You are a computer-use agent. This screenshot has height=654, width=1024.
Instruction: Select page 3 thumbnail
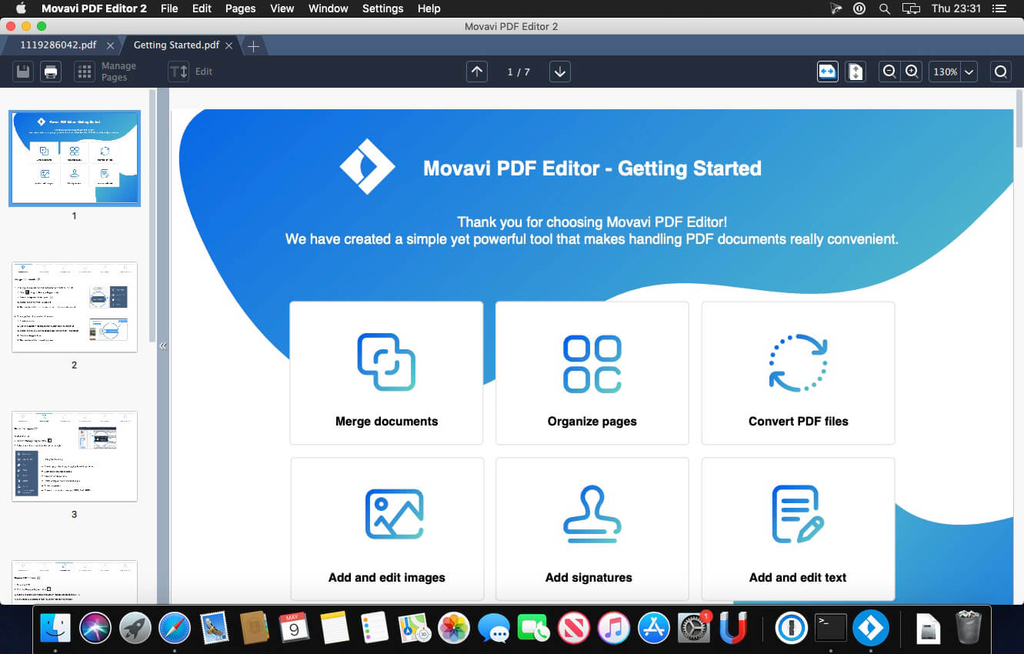74,456
